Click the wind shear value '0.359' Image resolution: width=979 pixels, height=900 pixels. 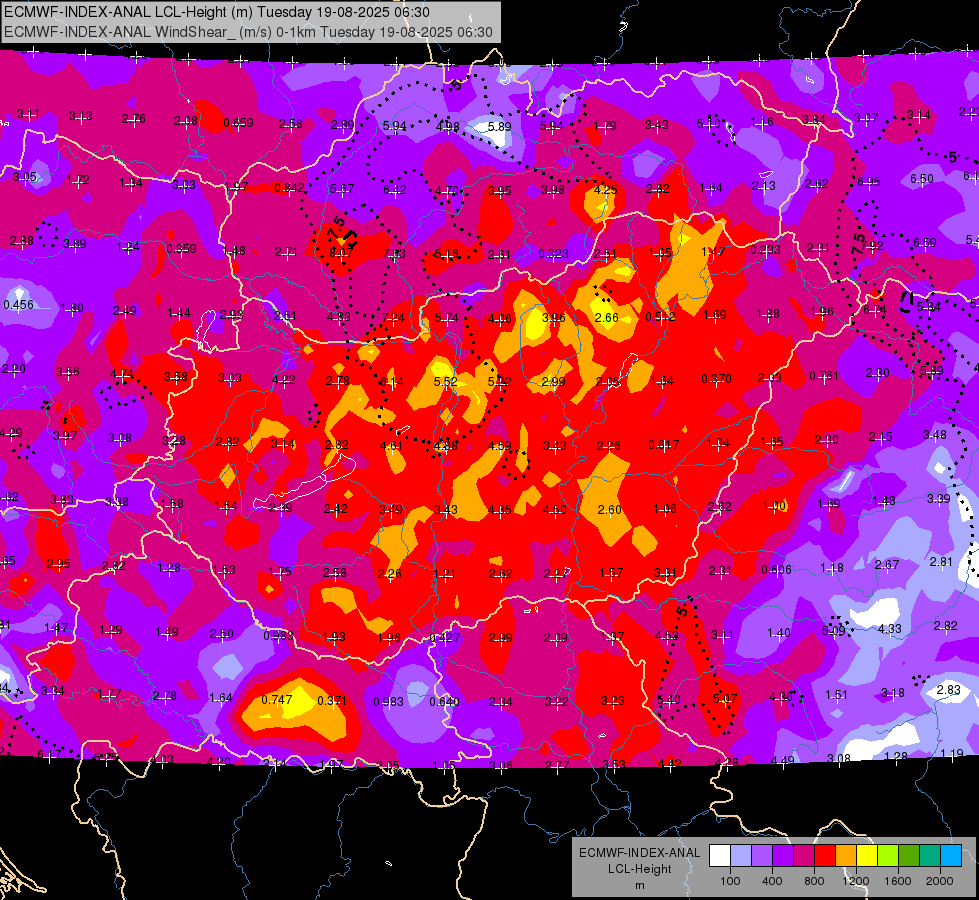182,249
